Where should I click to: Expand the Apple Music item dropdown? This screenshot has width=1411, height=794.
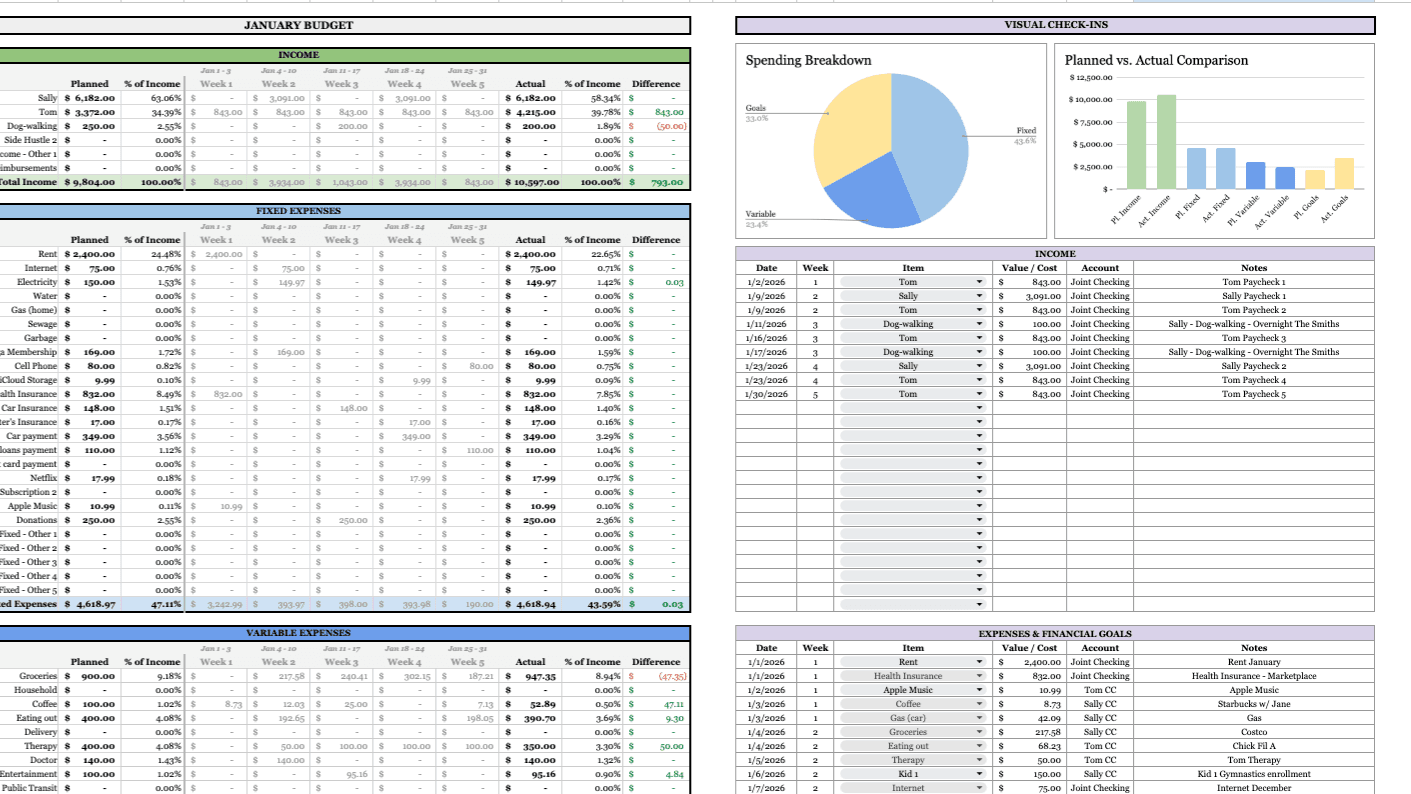pos(979,690)
